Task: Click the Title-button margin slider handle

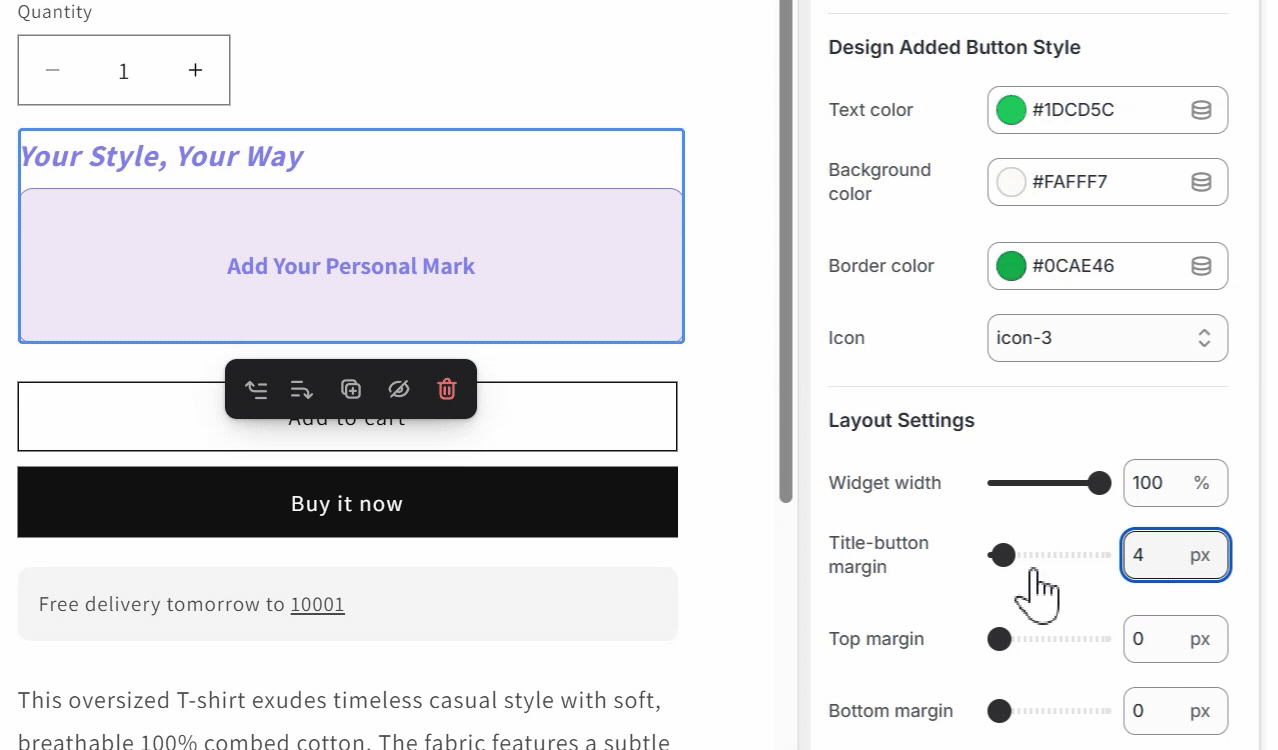Action: pos(1003,555)
